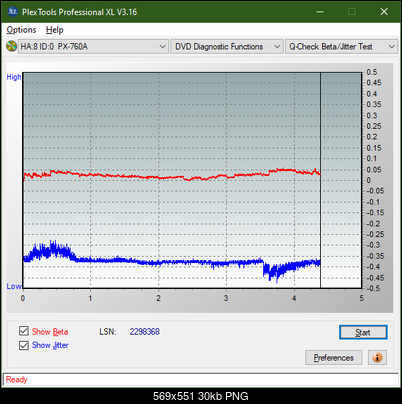Click the Start button
Screen dimensions: 402x404
(363, 332)
